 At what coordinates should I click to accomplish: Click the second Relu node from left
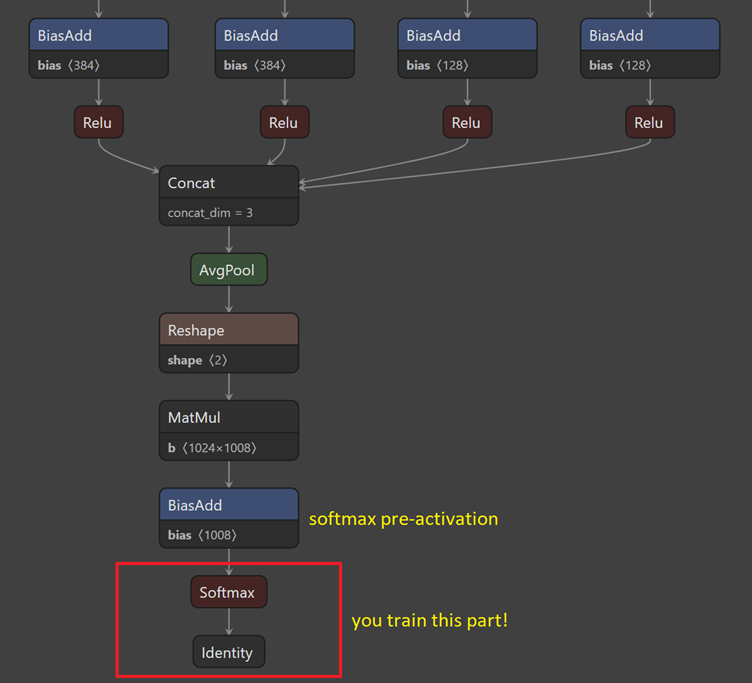click(x=284, y=123)
